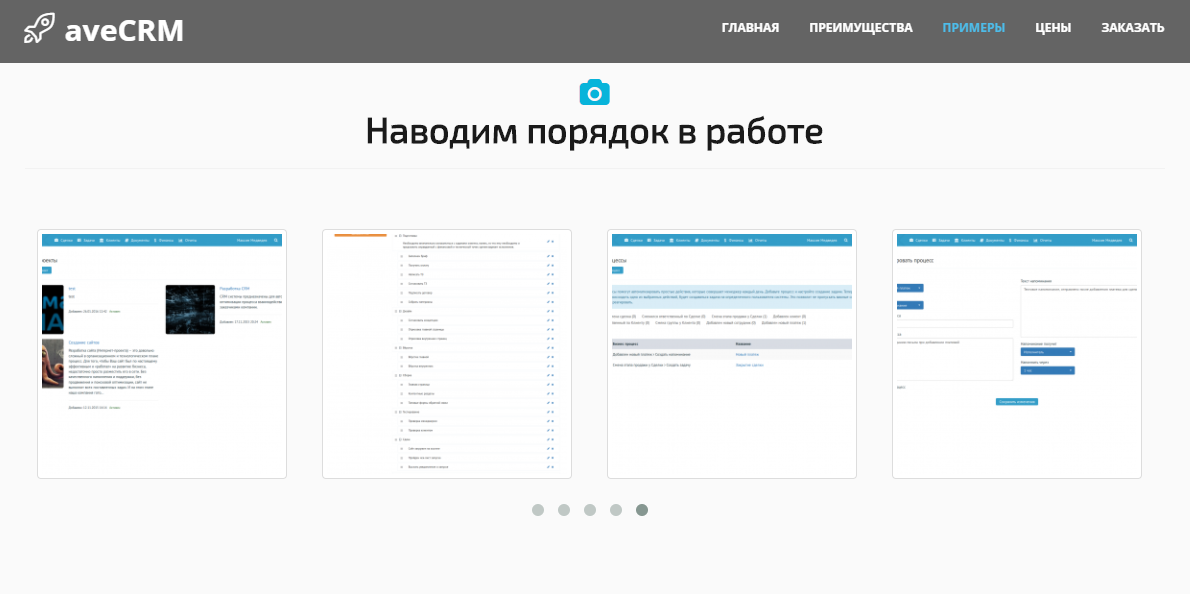Click the orange progress bar in the checklist screenshot
Viewport: 1190px width, 594px height.
(360, 234)
